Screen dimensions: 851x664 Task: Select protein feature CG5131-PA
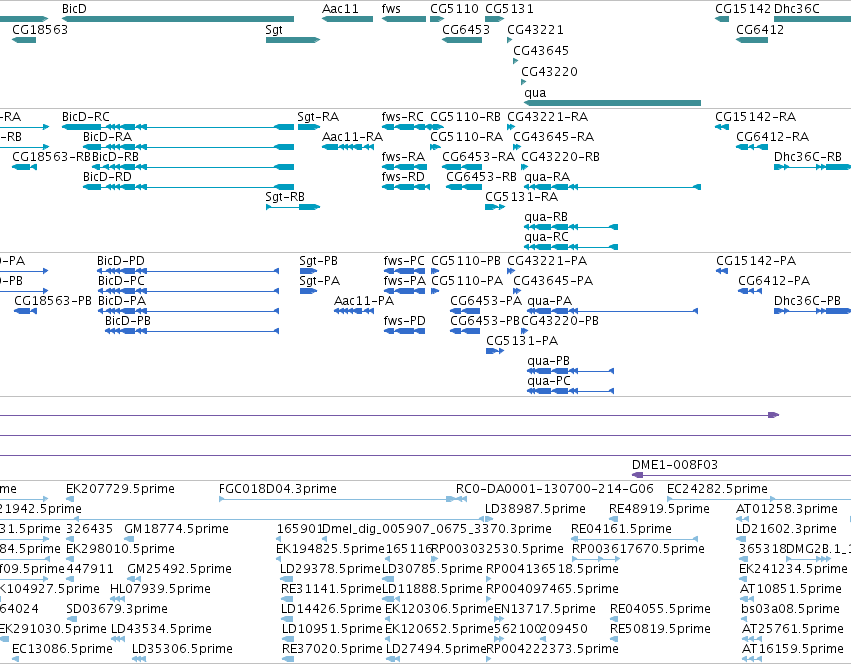coord(495,351)
